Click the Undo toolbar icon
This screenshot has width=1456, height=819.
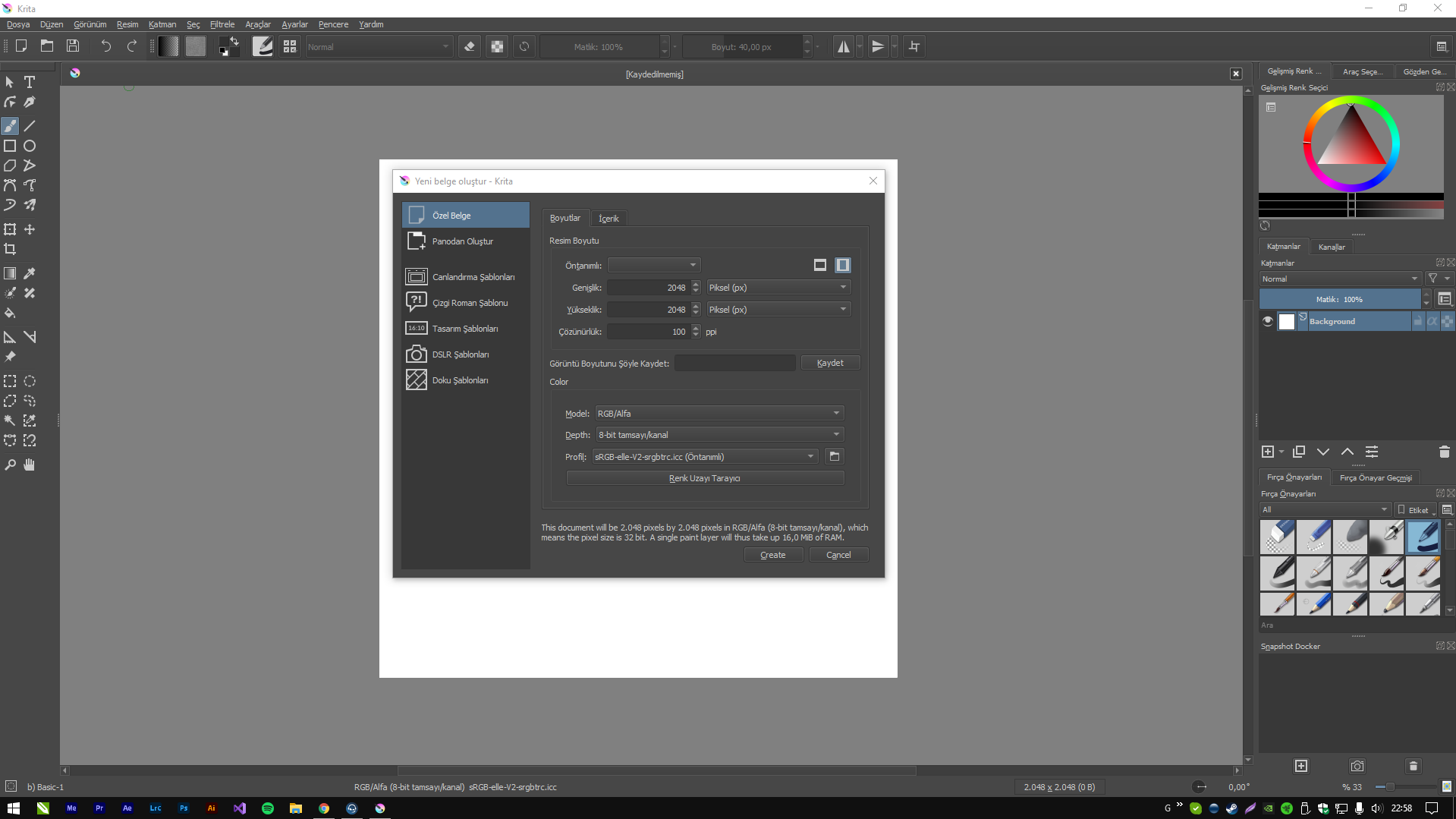pos(105,46)
